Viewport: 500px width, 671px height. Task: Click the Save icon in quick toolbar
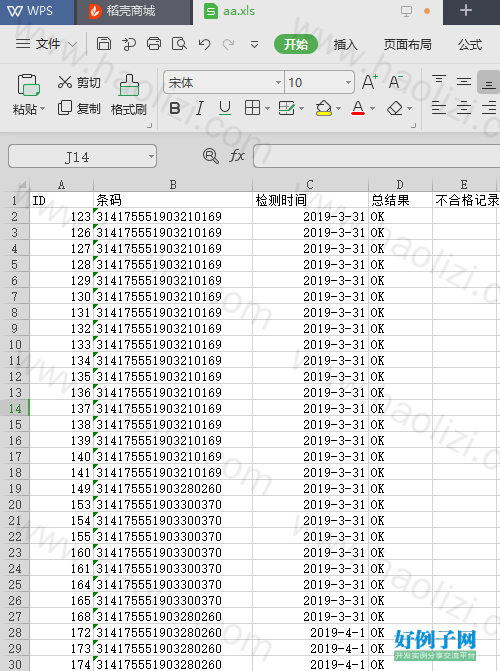click(x=104, y=44)
